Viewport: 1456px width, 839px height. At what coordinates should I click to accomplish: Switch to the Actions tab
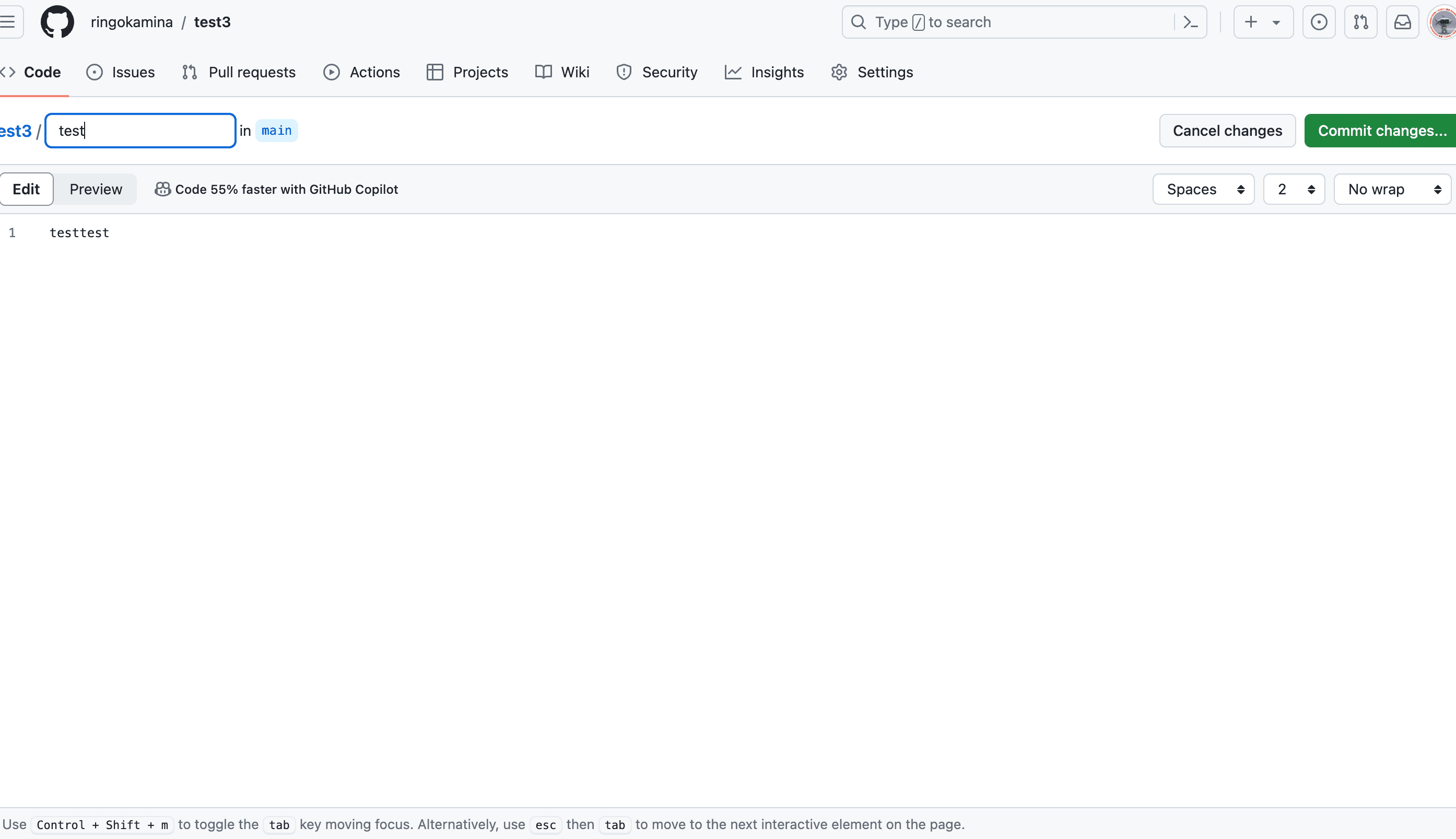361,72
